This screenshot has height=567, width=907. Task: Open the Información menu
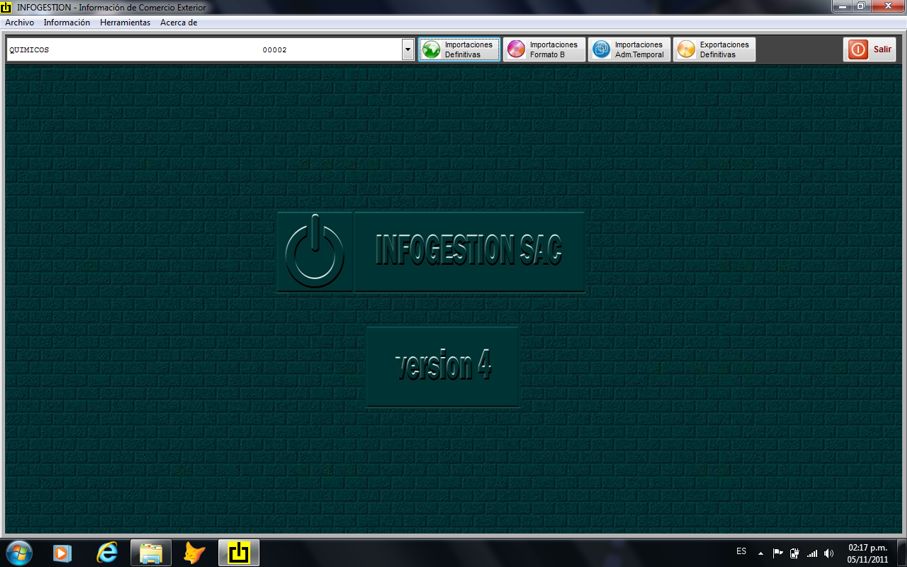(66, 22)
